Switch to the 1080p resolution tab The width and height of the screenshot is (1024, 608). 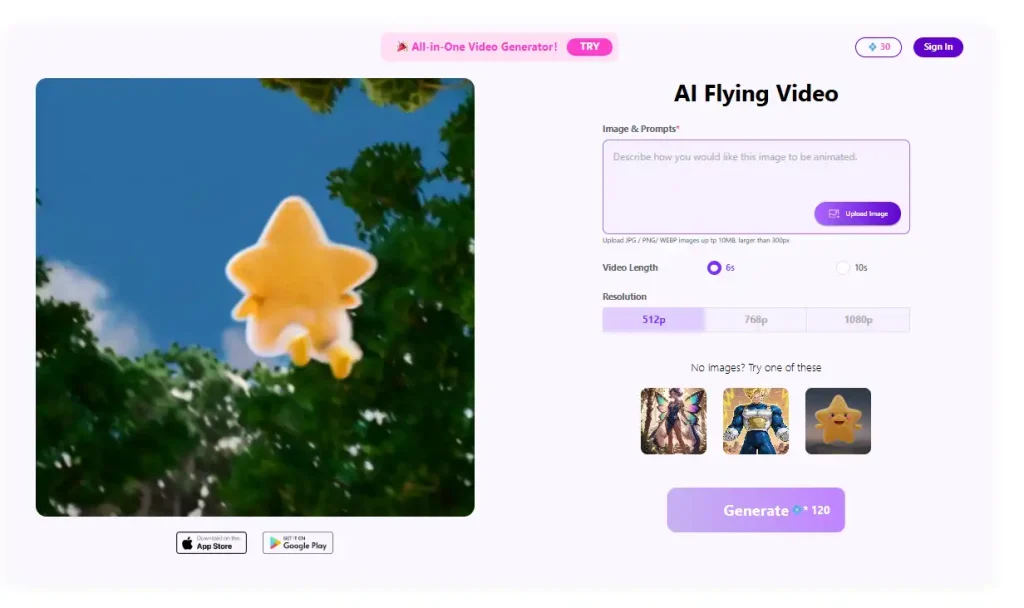(x=857, y=319)
